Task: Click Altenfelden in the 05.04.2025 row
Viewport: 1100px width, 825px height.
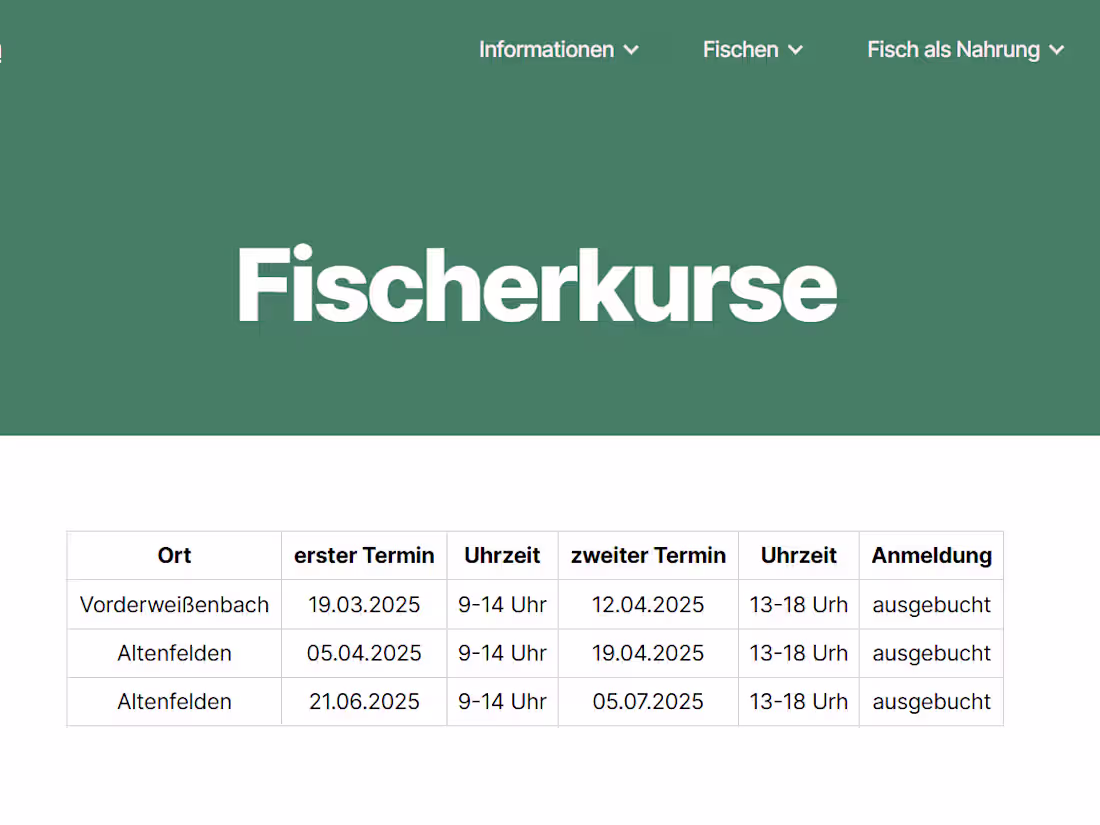Action: pos(174,653)
